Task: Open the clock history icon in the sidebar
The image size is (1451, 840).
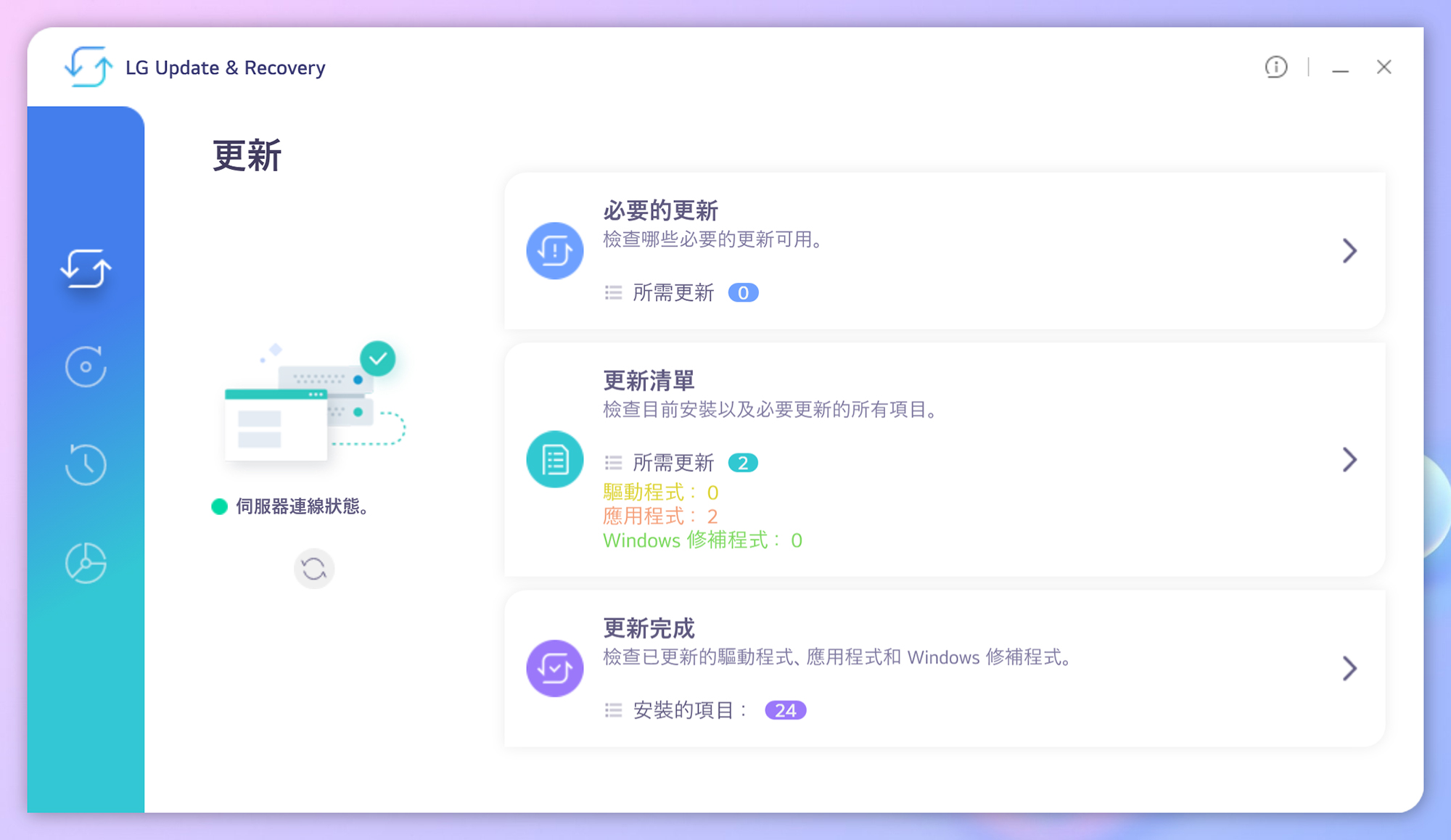Action: [x=86, y=464]
